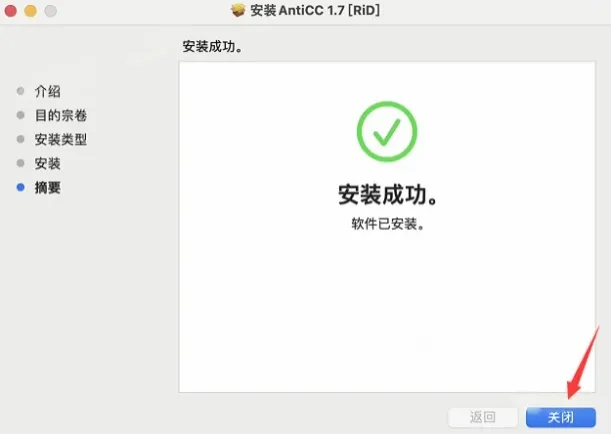Select the active 摘要 step in sidebar
The height and width of the screenshot is (434, 611).
(x=48, y=188)
